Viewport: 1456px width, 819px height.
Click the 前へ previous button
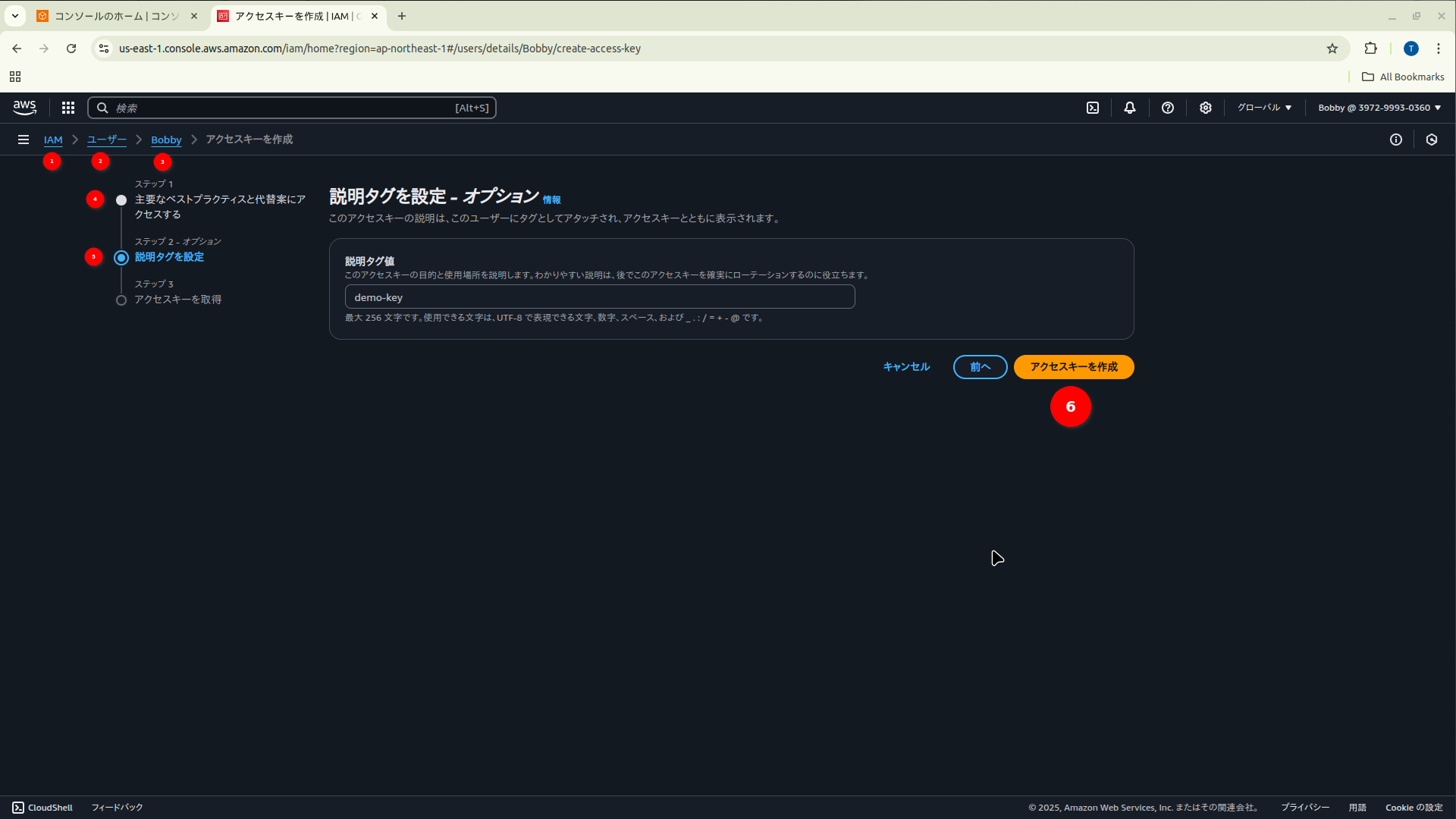980,367
